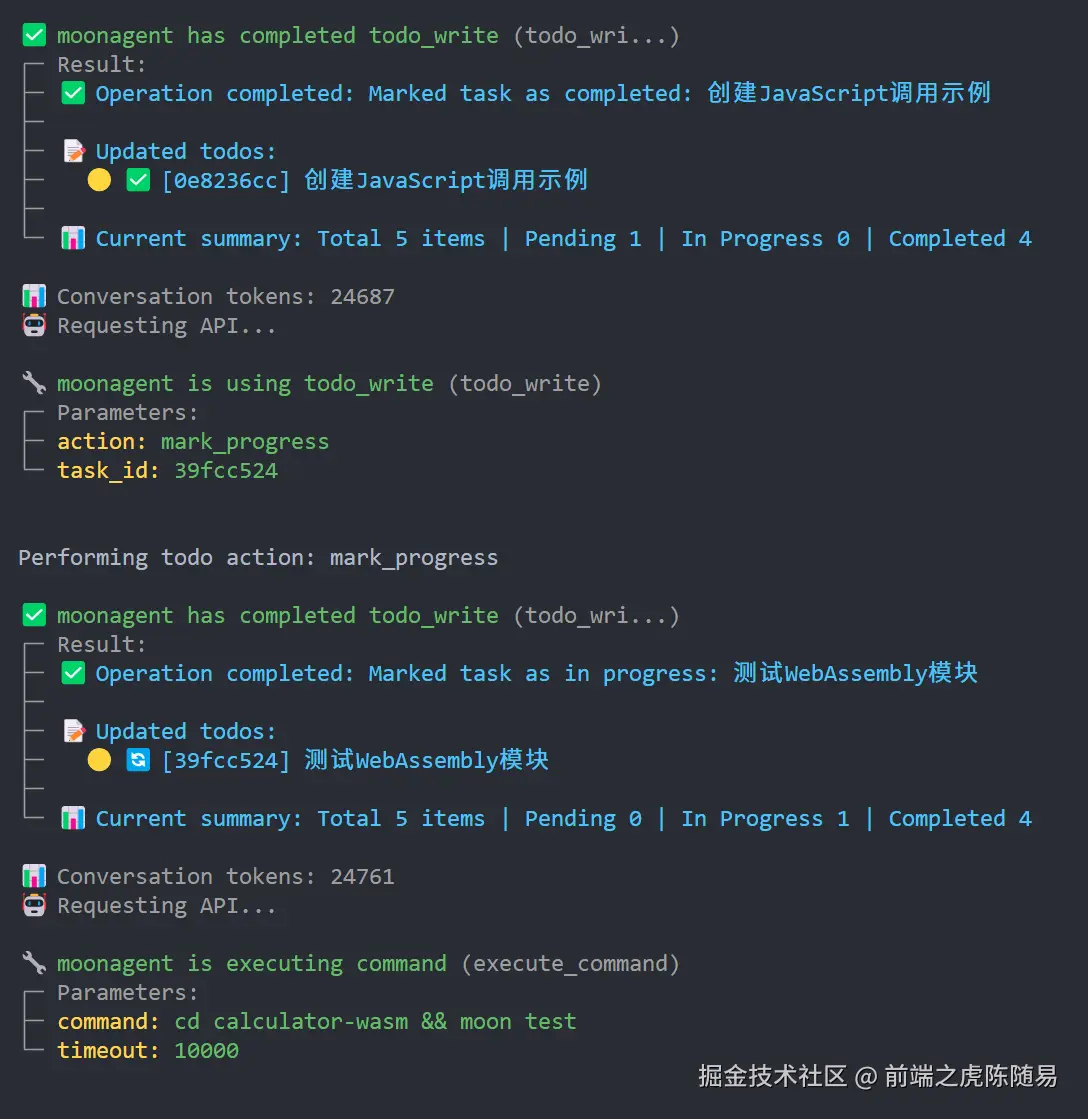Click the wrench icon beside 'moonagent is using todo_write'

click(x=34, y=383)
